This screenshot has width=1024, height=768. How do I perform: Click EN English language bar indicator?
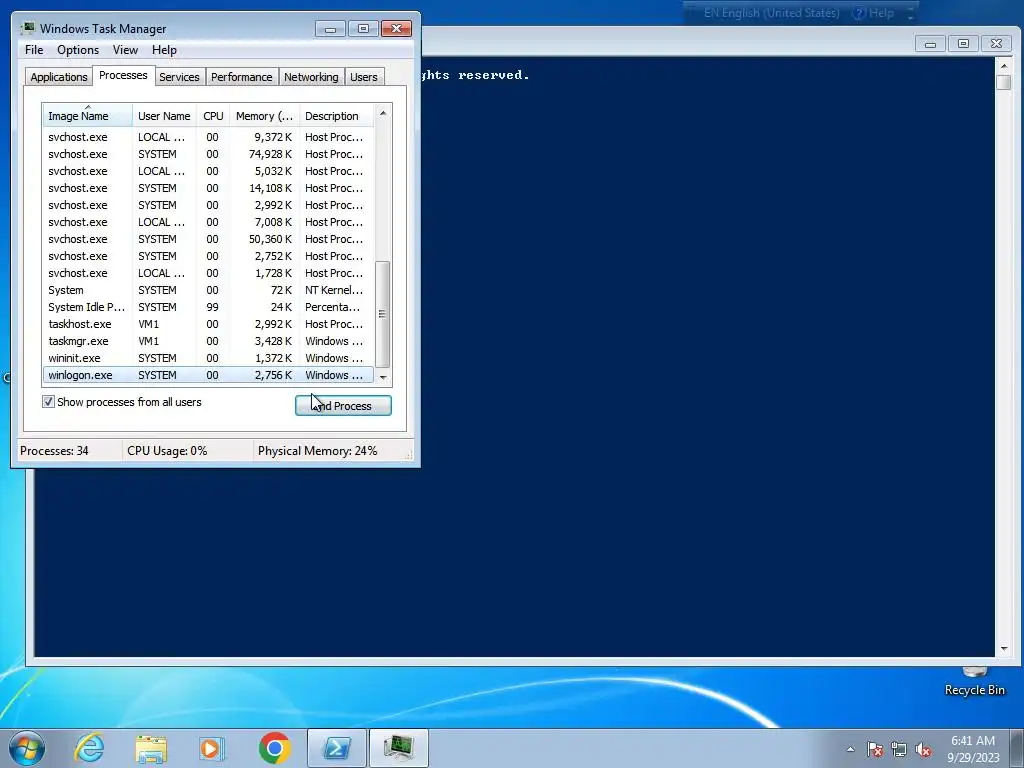click(771, 13)
